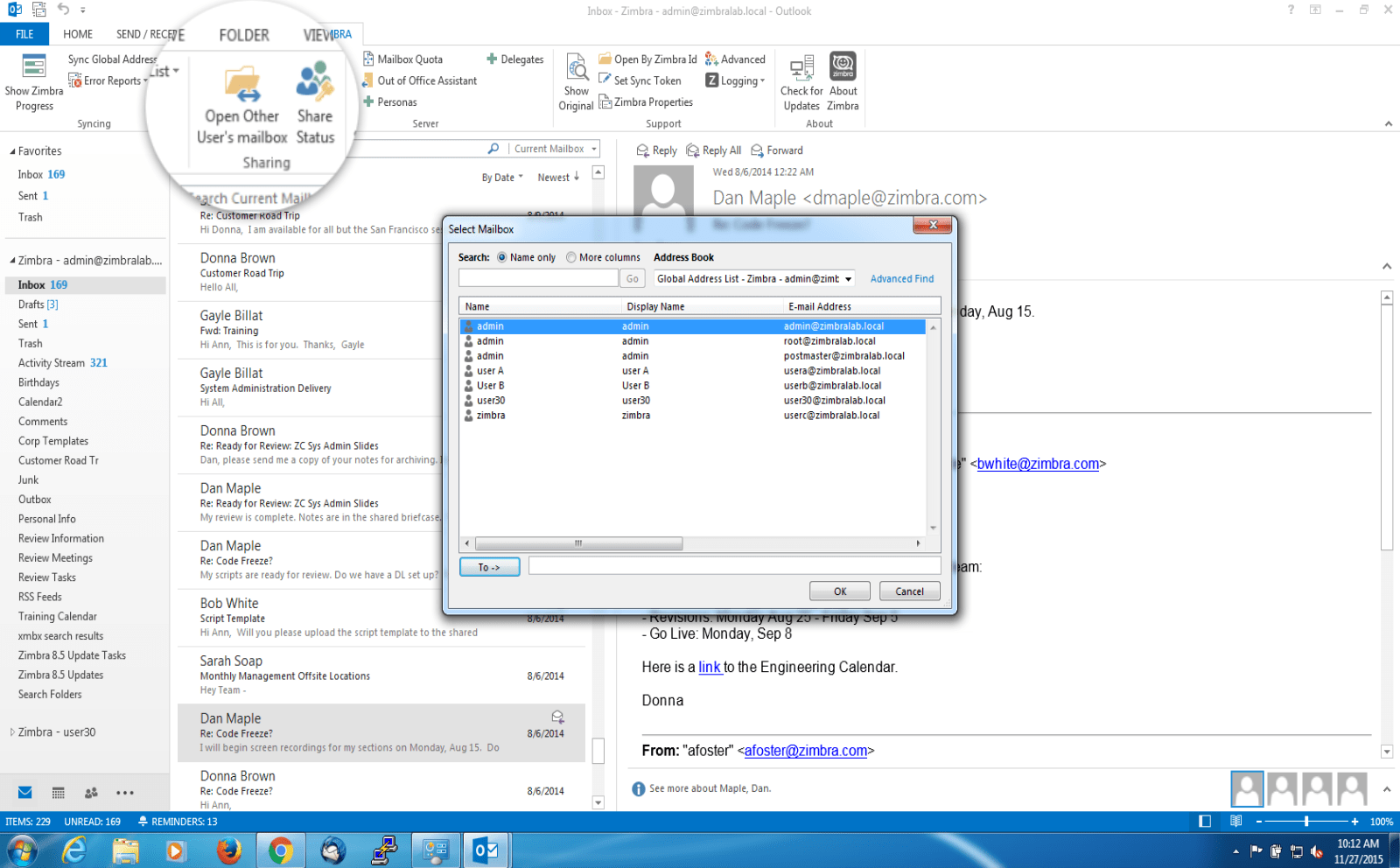Click Advanced in Support group
The image size is (1400, 868).
735,59
